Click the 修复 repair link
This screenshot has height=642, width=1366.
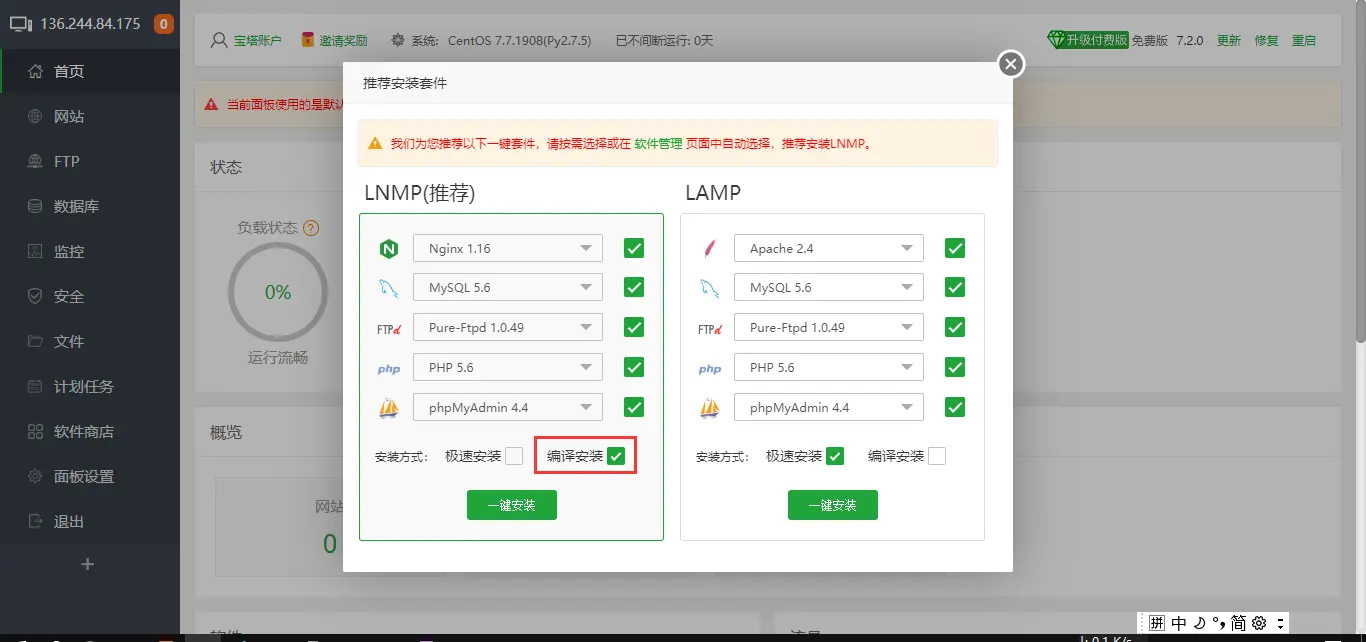pyautogui.click(x=1267, y=40)
